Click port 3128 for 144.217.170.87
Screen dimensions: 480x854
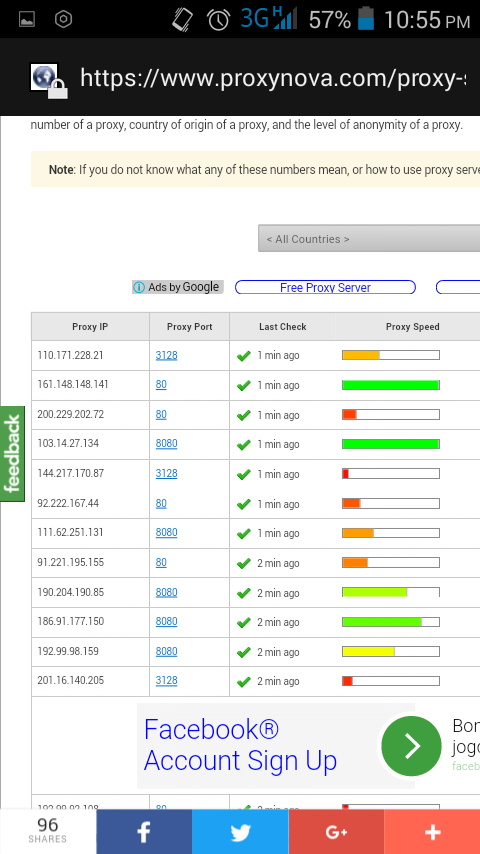pos(166,473)
